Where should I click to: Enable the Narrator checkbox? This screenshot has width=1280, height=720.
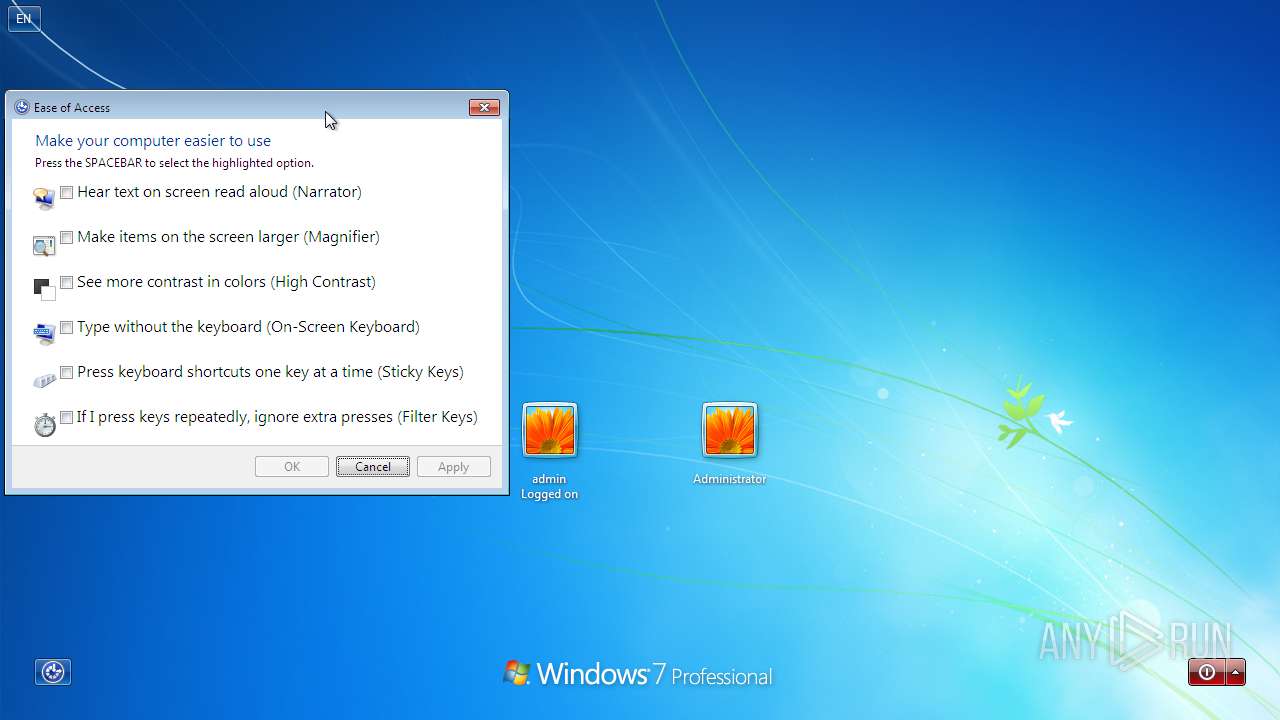pos(67,192)
